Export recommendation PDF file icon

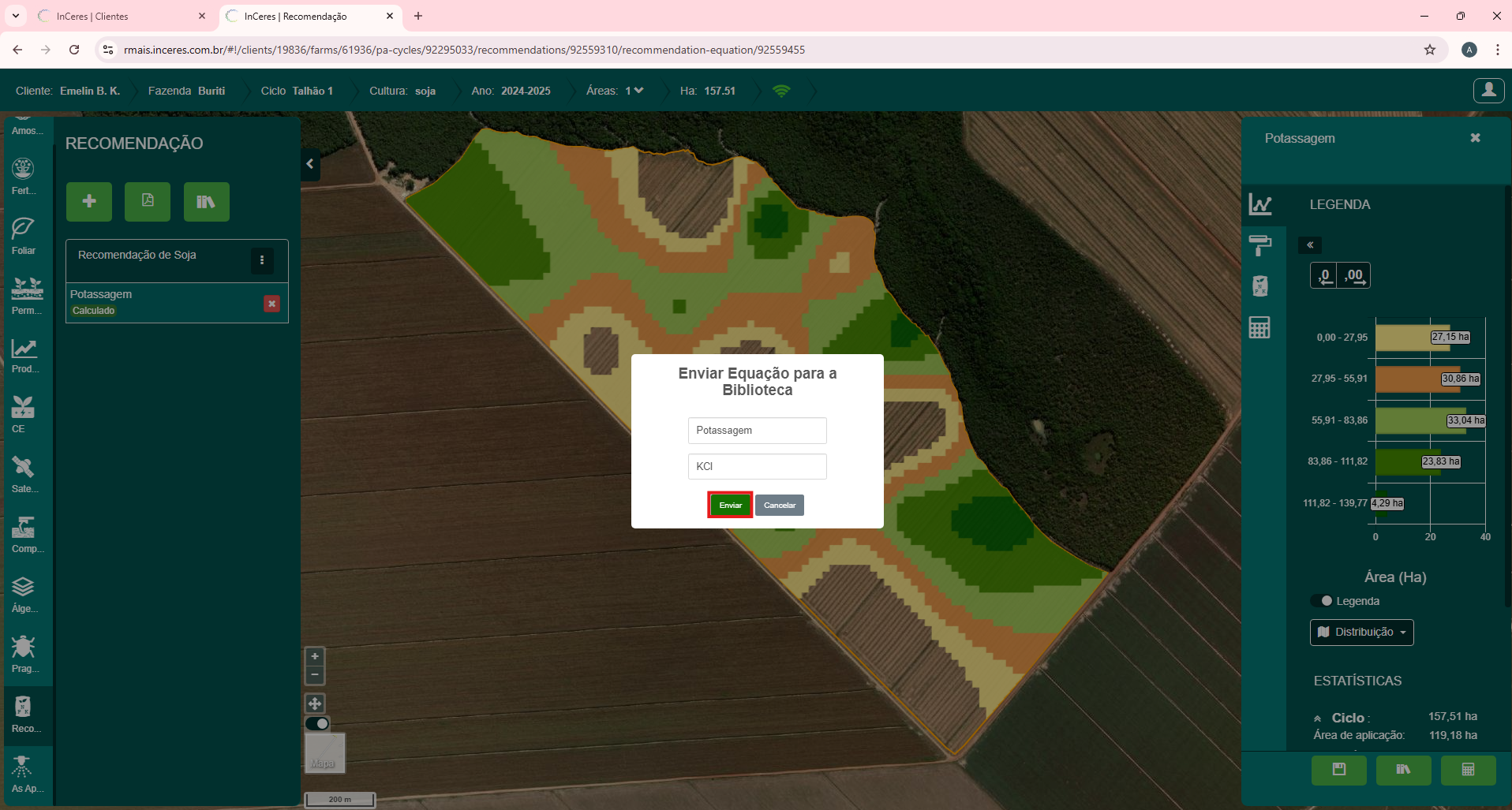[x=148, y=201]
